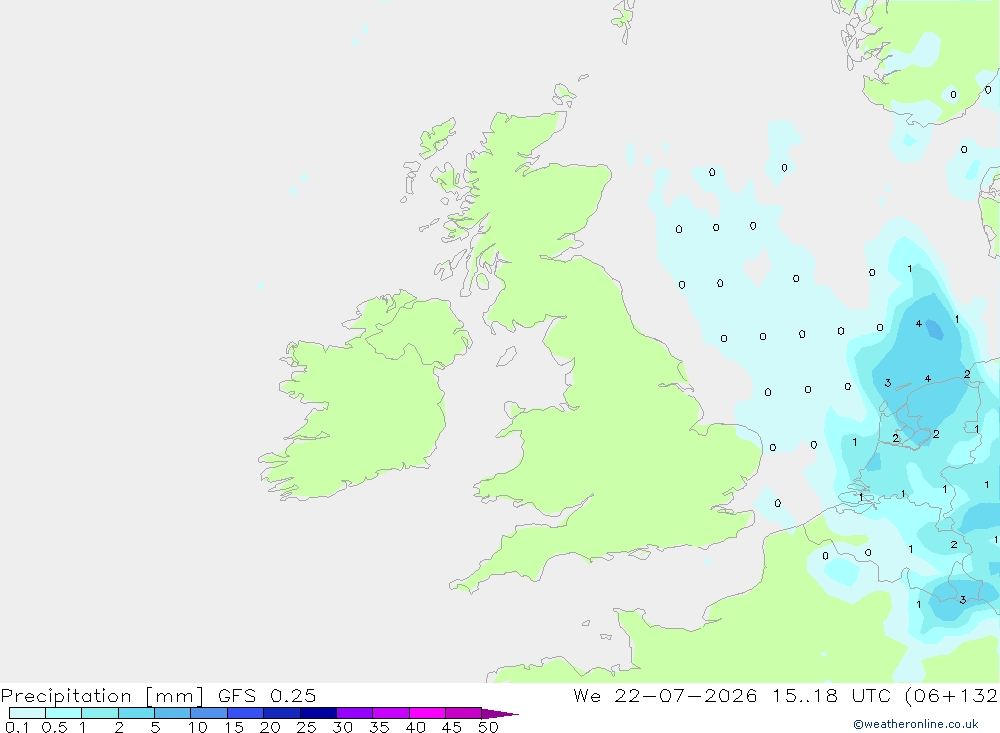The image size is (1000, 733).
Task: Click the 0.1–0.5 mm legend color swatch
Action: click(x=27, y=713)
